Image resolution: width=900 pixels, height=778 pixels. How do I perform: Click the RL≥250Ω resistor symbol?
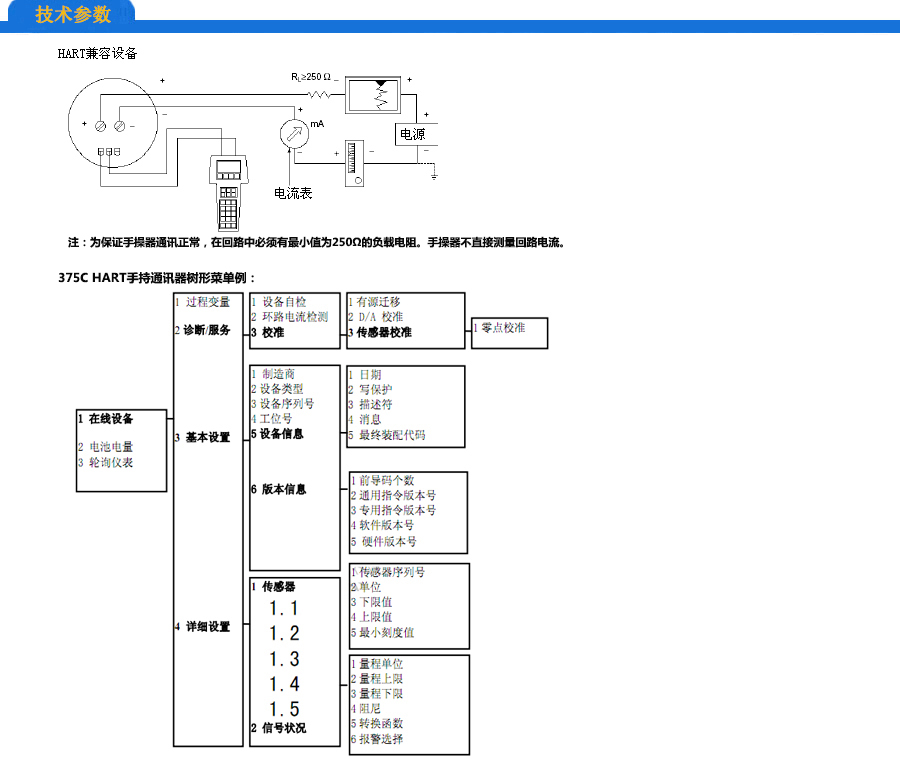(x=318, y=94)
